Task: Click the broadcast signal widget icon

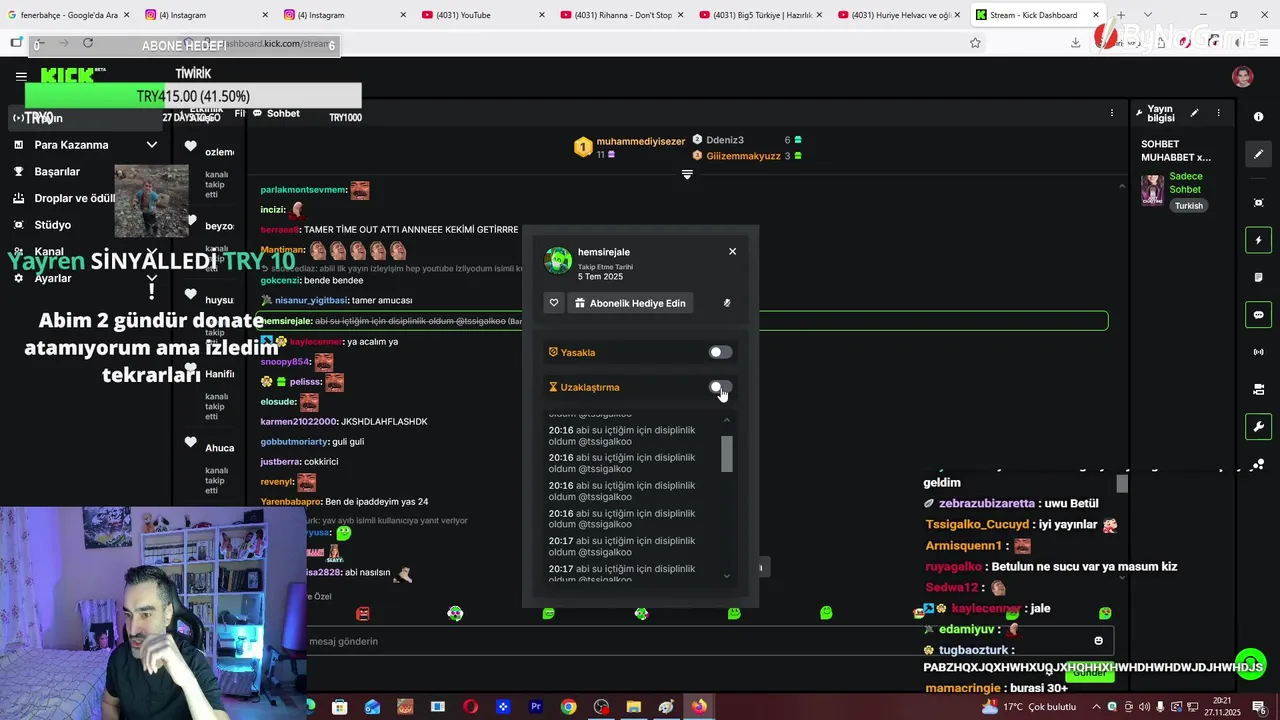Action: (1258, 352)
